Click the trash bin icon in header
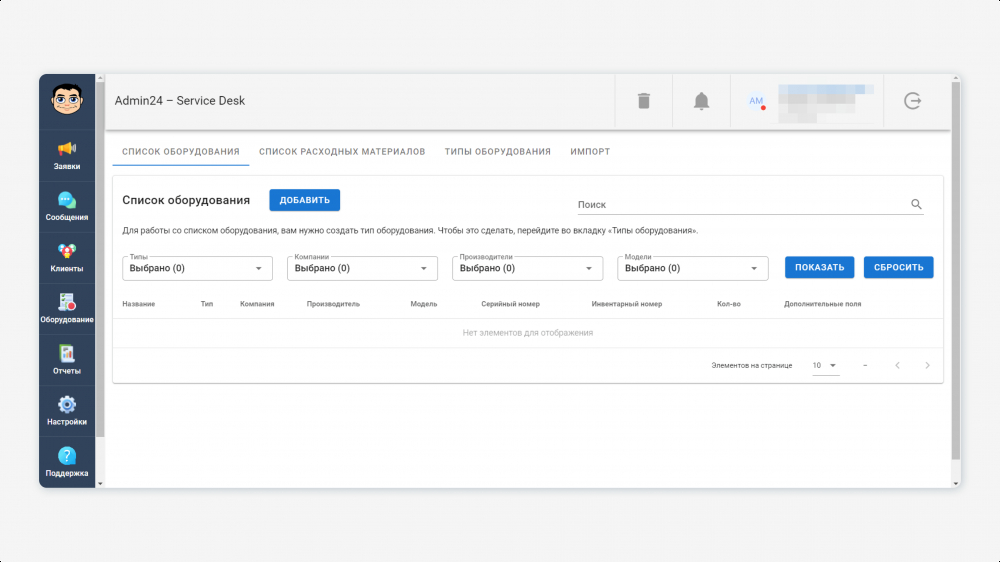This screenshot has width=1000, height=562. [644, 101]
